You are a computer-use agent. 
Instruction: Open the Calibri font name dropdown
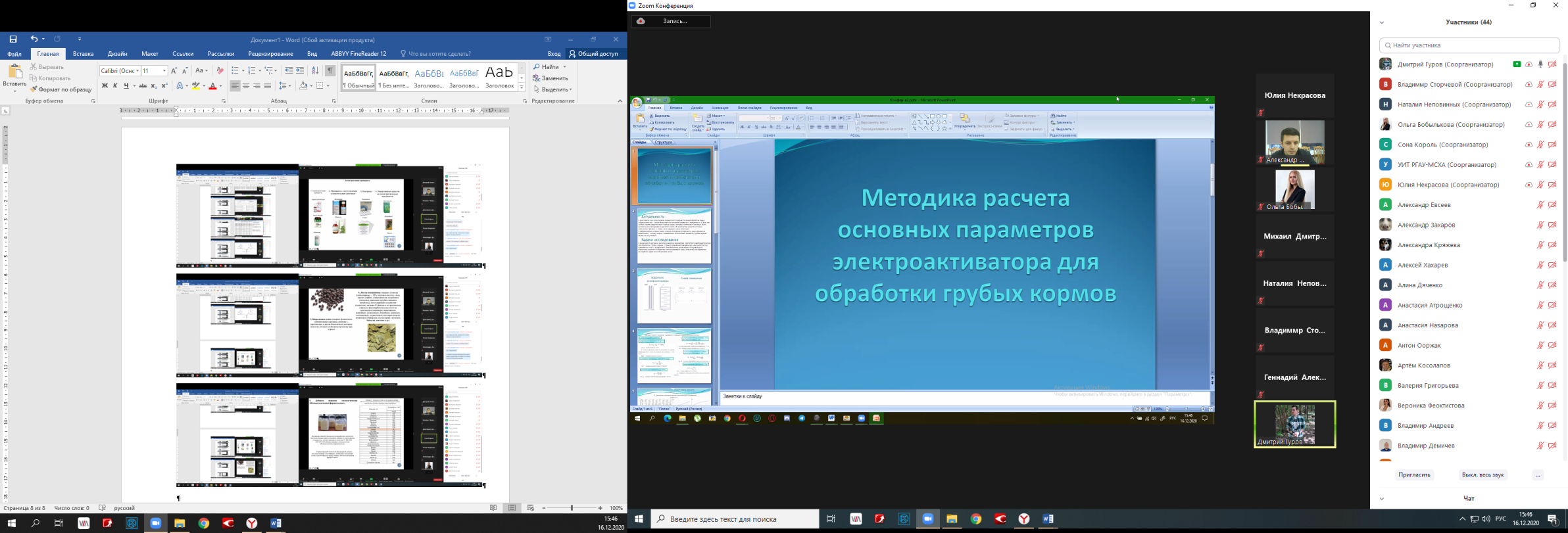(x=137, y=71)
